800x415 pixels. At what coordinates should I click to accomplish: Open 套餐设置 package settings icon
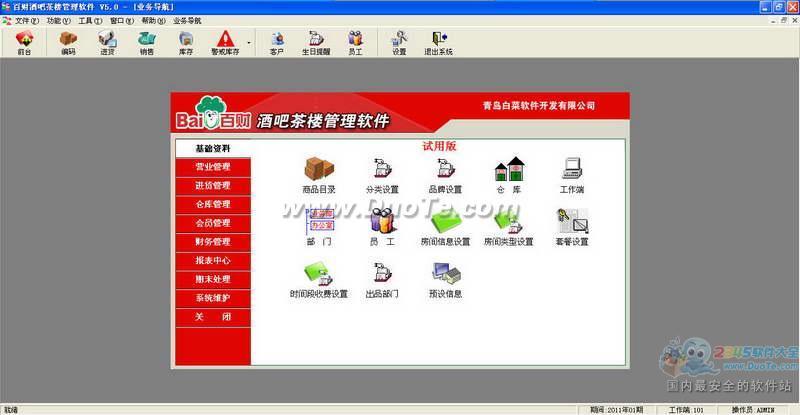tap(572, 227)
